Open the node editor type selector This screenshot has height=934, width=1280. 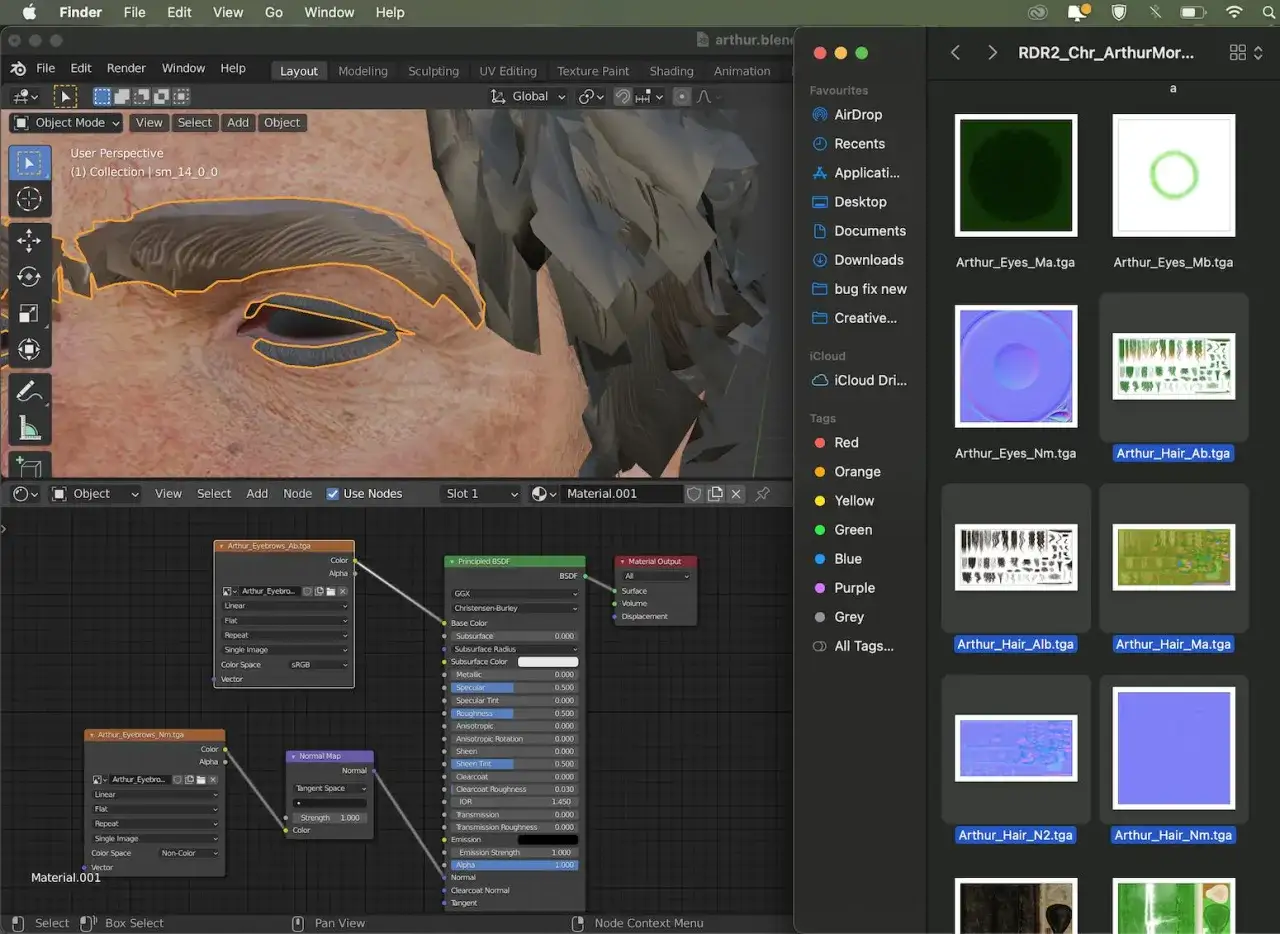(x=24, y=494)
